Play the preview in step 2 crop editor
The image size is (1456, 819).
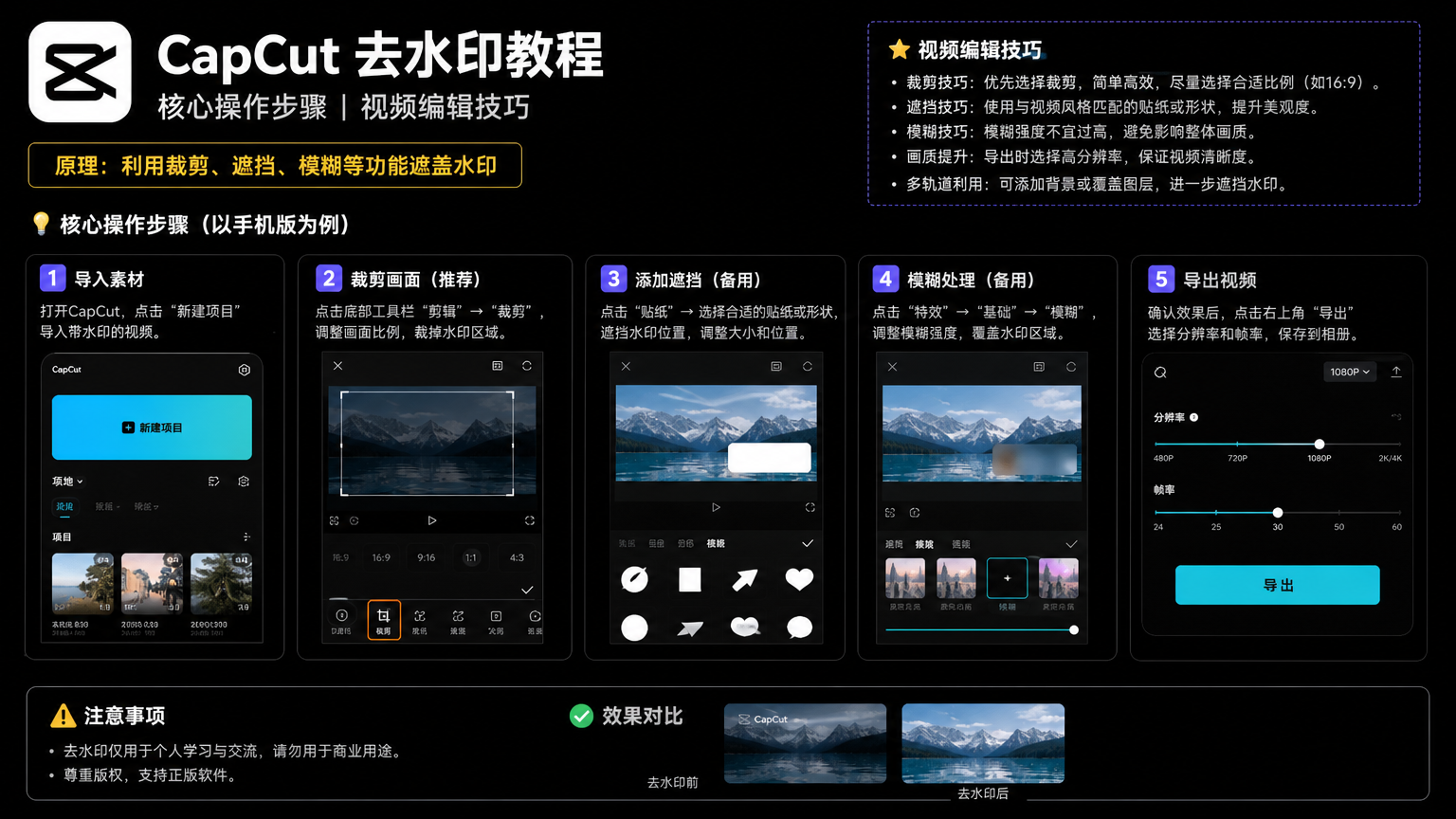click(432, 520)
